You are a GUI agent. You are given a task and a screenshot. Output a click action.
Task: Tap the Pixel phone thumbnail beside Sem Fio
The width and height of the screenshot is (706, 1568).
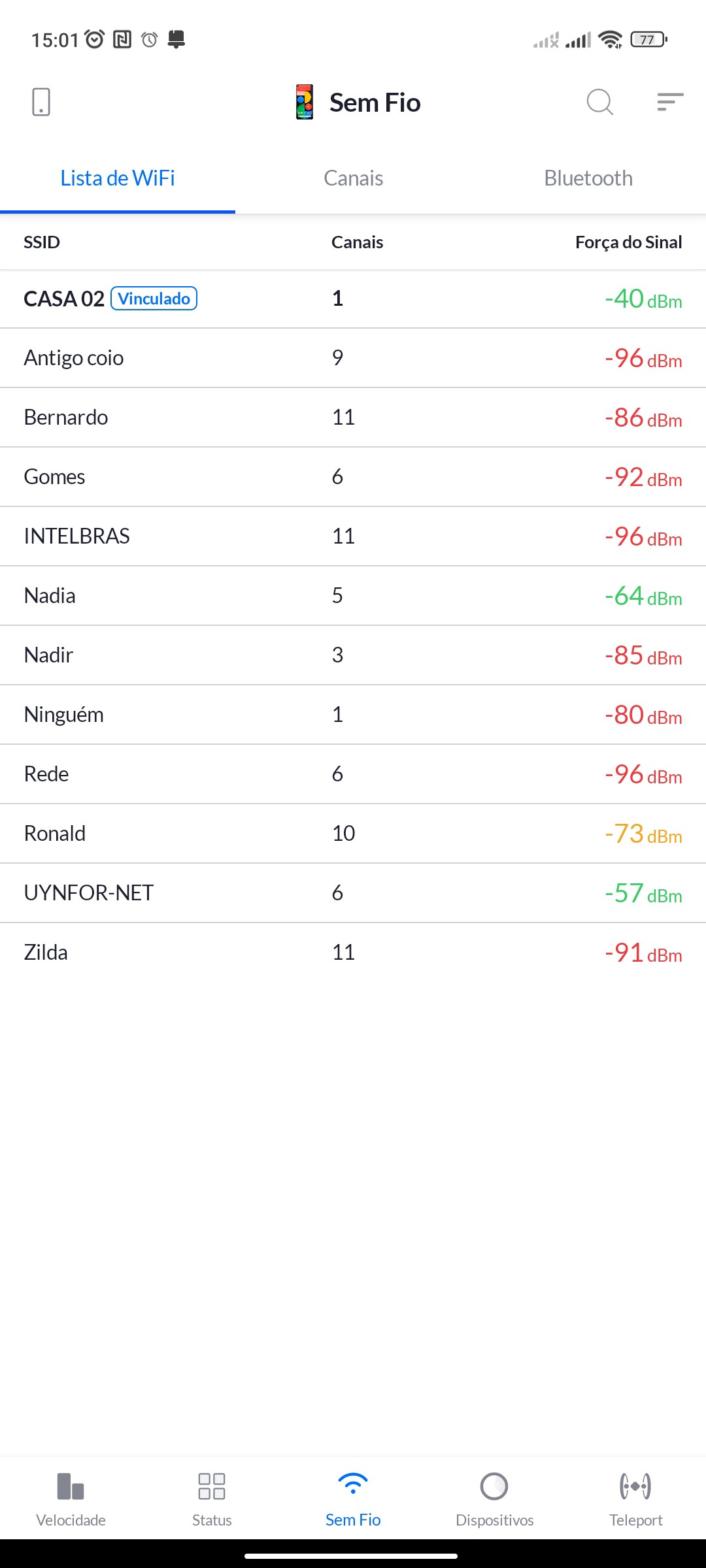pyautogui.click(x=305, y=102)
